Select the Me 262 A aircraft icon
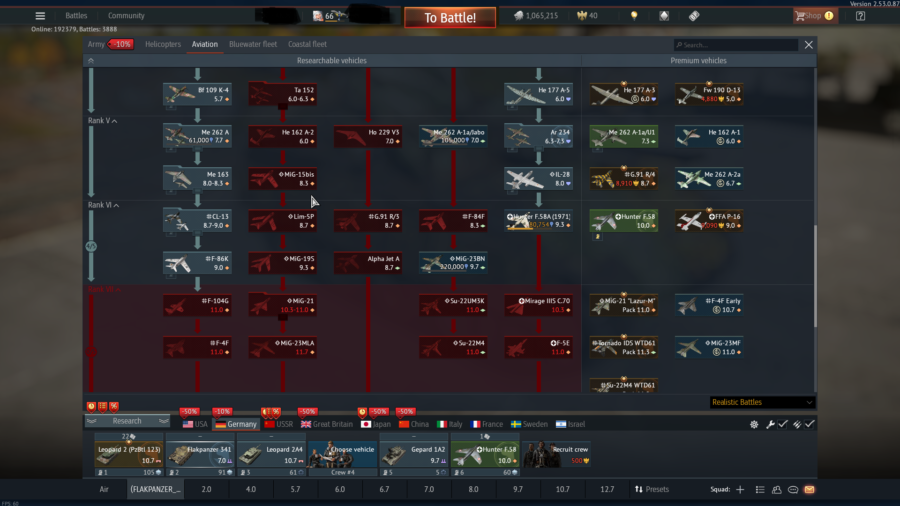Screen dimensions: 900x506 coord(198,136)
